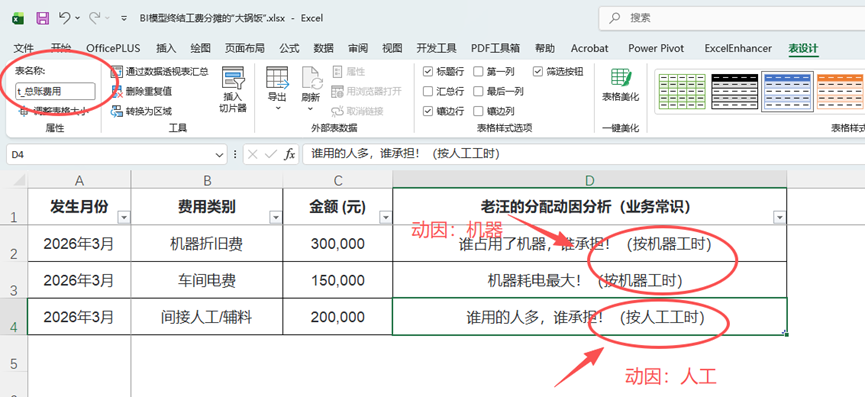Click the 插入切片器 icon
This screenshot has width=865, height=397.
(233, 78)
